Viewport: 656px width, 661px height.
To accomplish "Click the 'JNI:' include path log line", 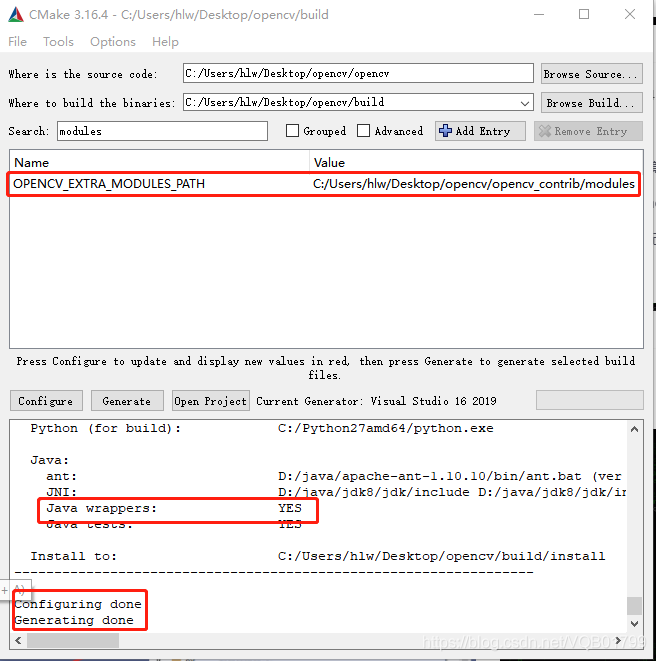I will [336, 492].
